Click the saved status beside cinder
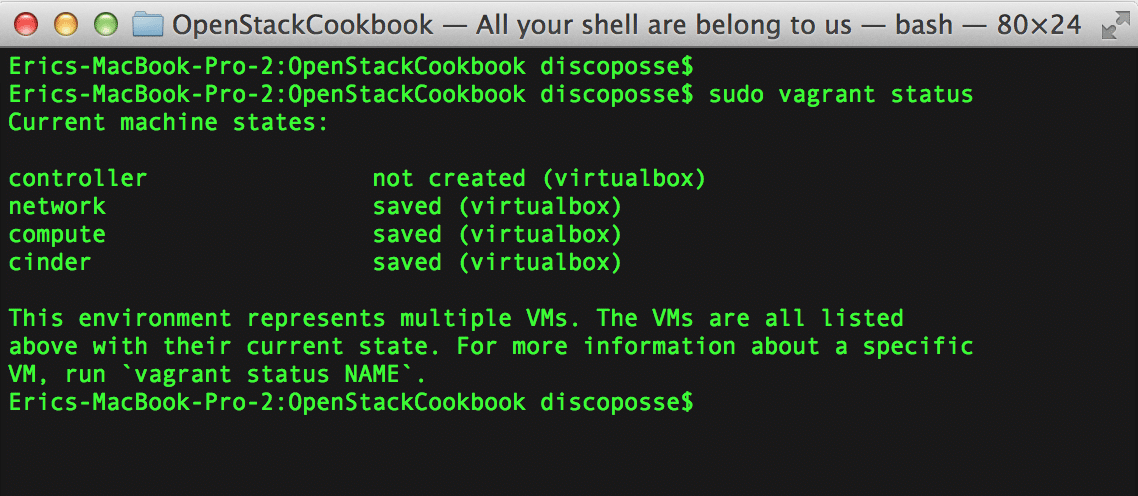The height and width of the screenshot is (496, 1138). 497,263
